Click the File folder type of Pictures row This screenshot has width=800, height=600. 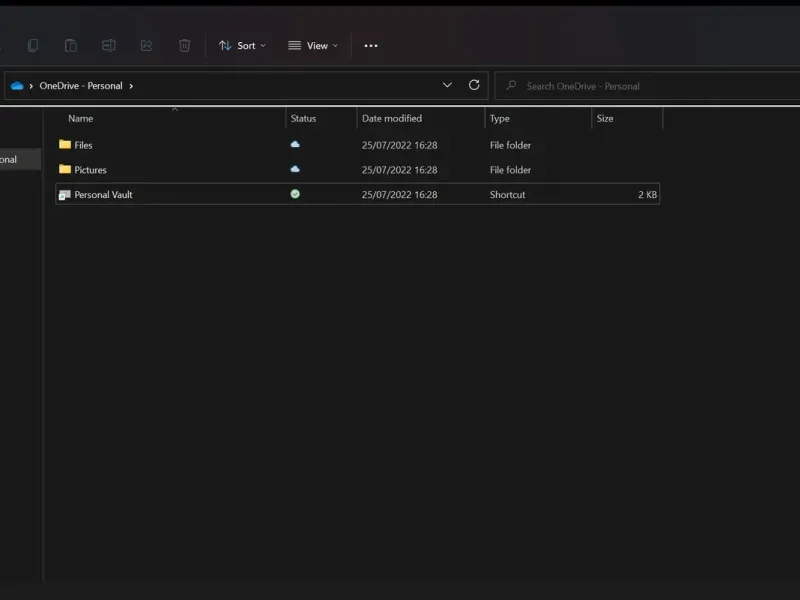pos(510,170)
